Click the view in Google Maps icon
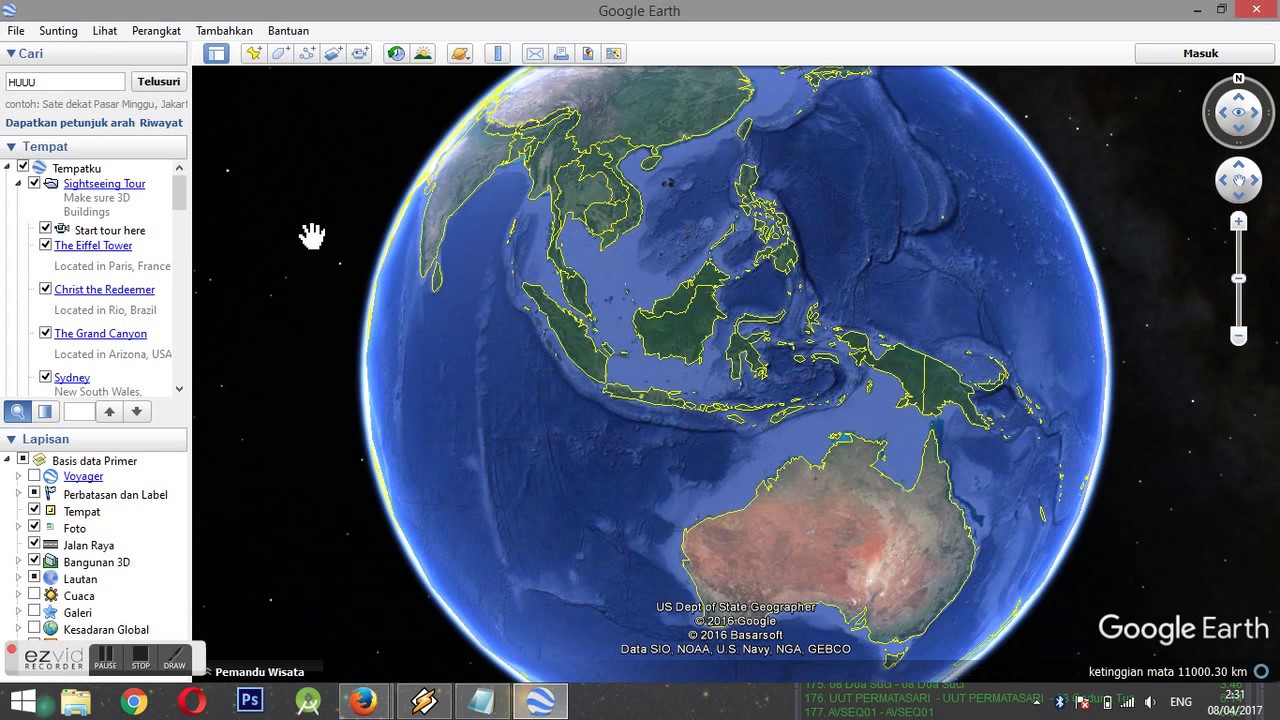 click(614, 54)
